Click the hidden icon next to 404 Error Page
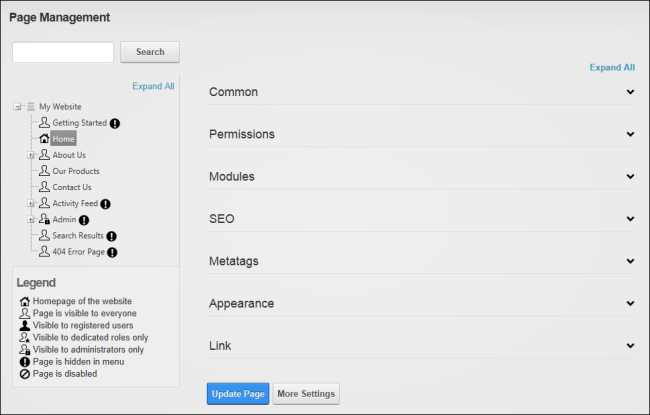 tap(112, 252)
